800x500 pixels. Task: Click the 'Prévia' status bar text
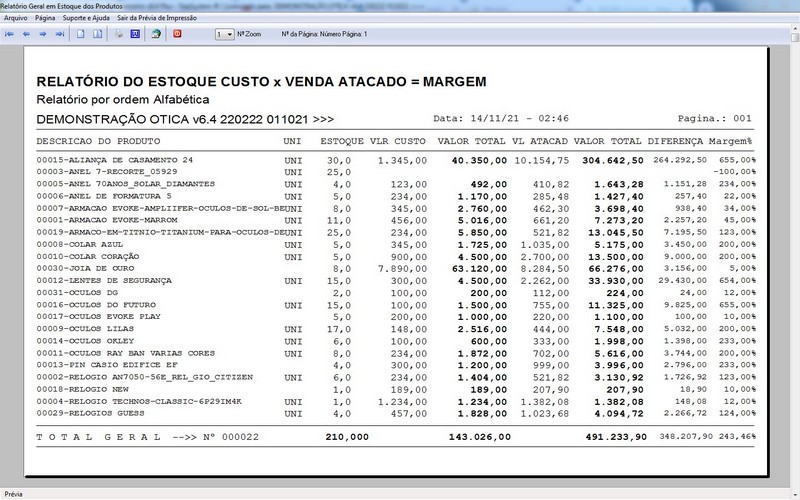point(14,494)
